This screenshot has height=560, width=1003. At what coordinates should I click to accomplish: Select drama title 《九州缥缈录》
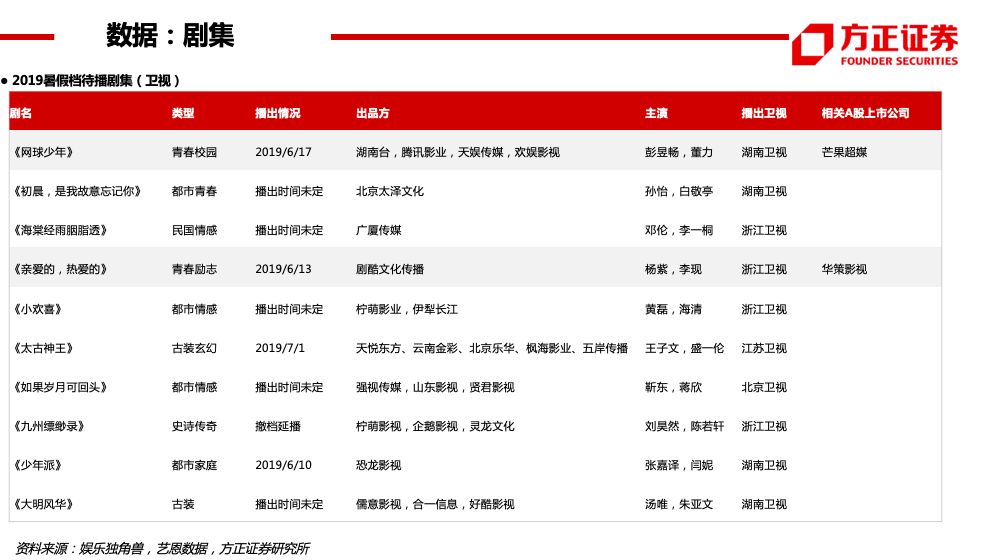pyautogui.click(x=49, y=426)
